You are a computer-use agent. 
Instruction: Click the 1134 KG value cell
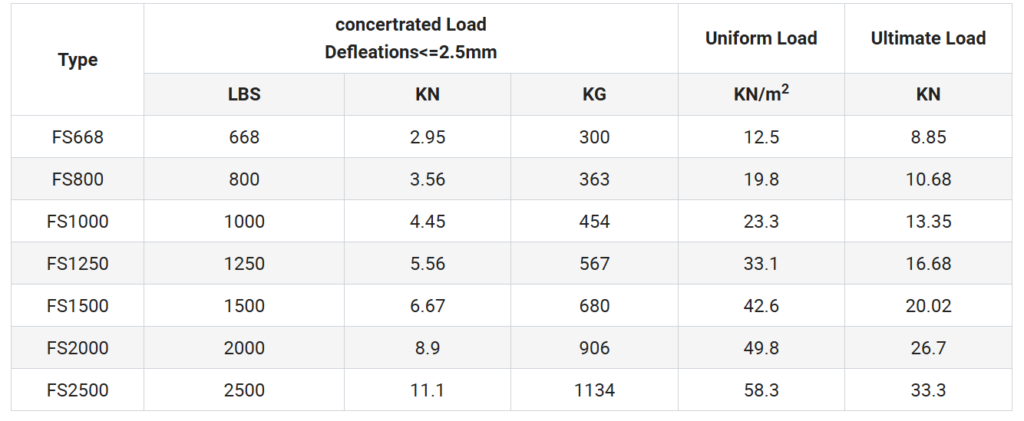tap(594, 390)
